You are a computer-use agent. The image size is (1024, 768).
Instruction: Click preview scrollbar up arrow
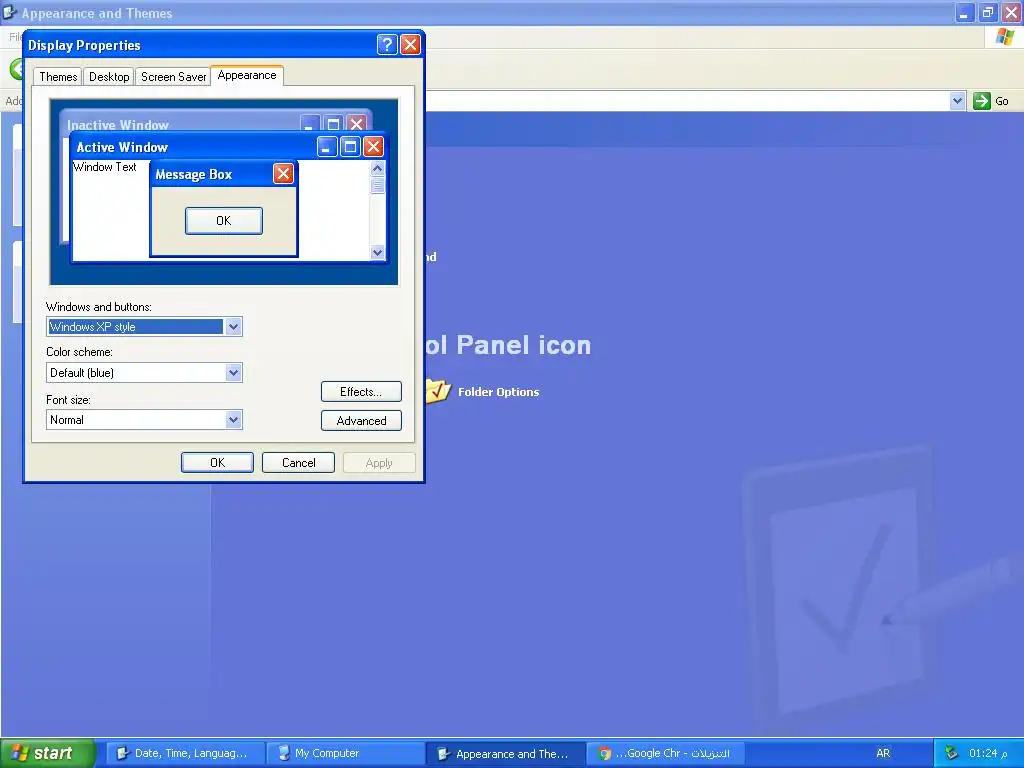coord(377,168)
